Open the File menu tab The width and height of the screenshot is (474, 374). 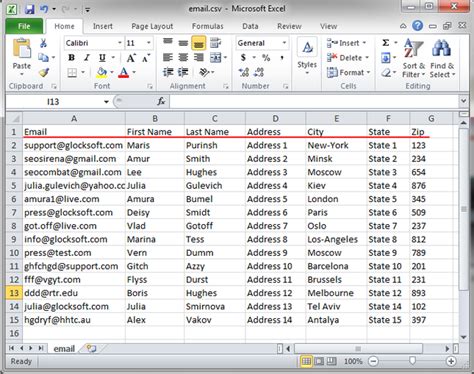tap(24, 26)
